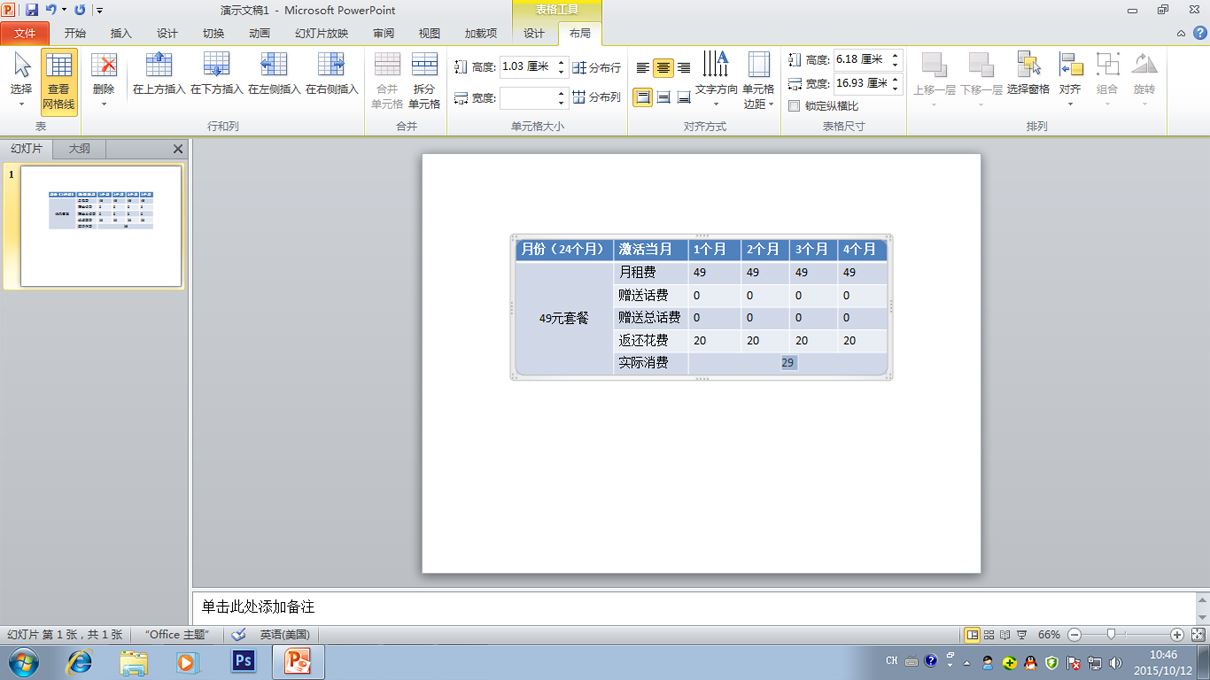Fit slide to current window
Viewport: 1210px width, 680px height.
click(1198, 635)
